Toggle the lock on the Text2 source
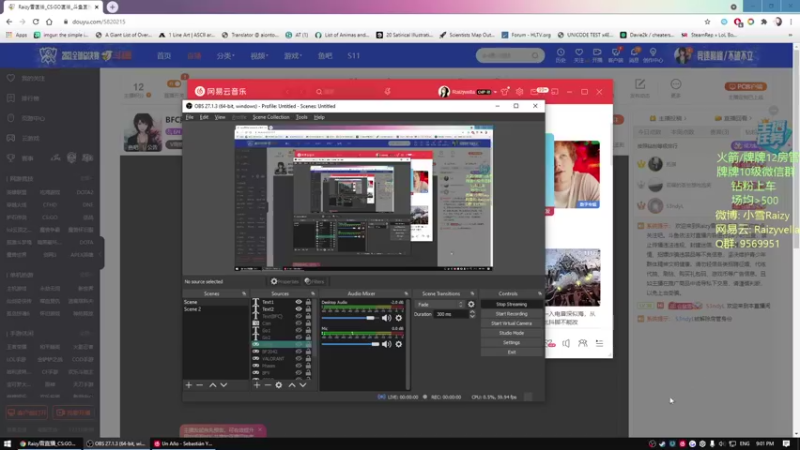The image size is (800, 450). click(x=308, y=309)
